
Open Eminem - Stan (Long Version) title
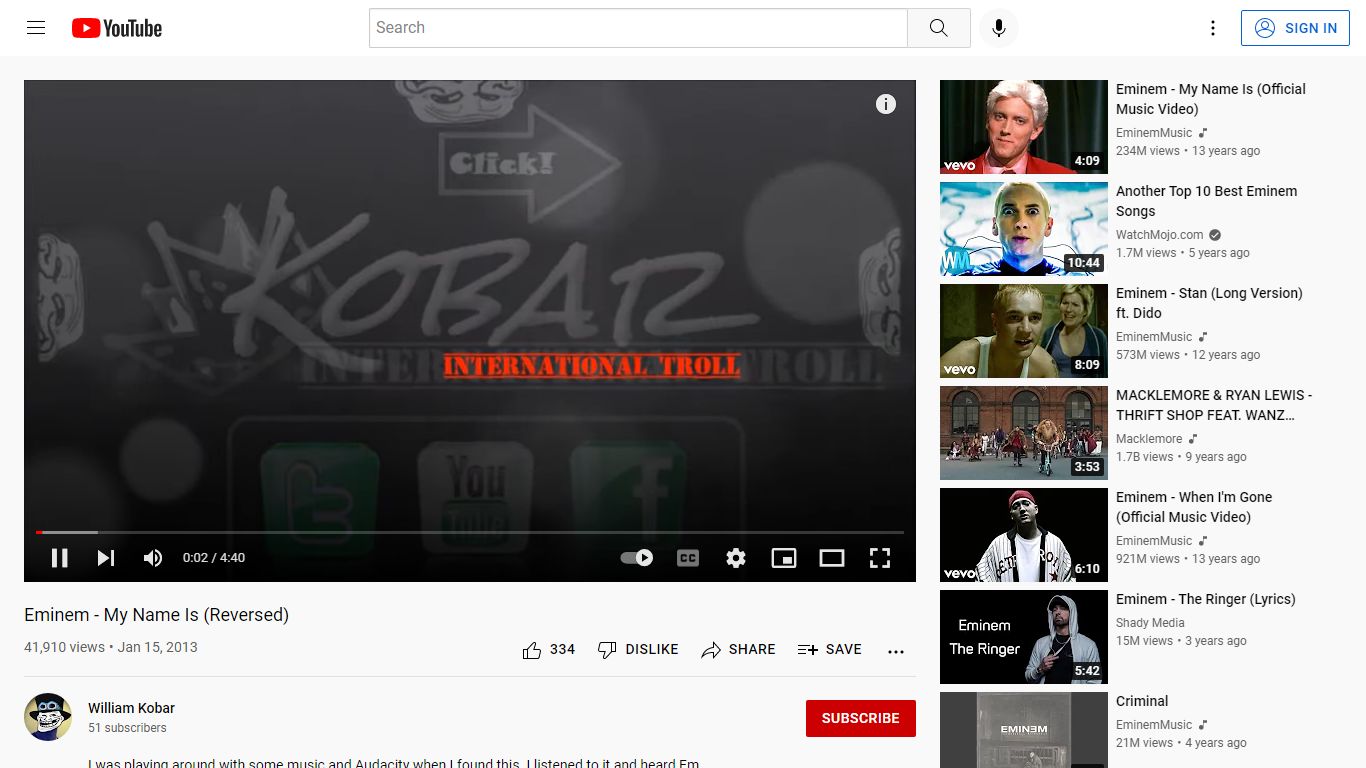point(1209,303)
